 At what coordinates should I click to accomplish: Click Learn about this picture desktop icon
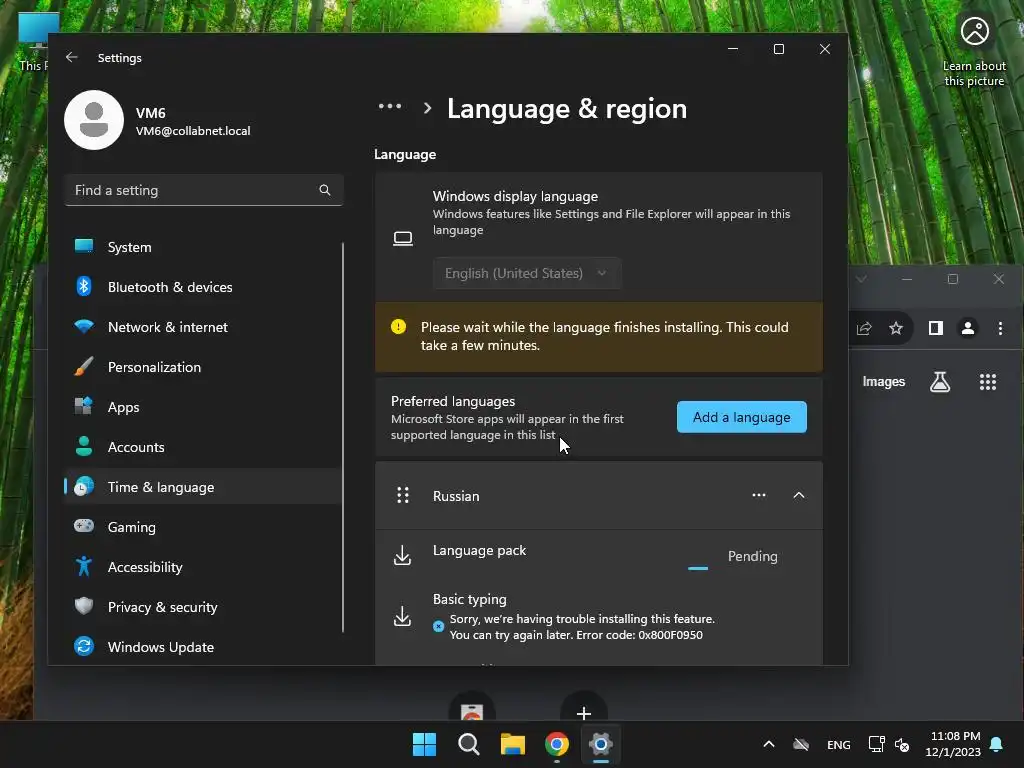pyautogui.click(x=974, y=50)
